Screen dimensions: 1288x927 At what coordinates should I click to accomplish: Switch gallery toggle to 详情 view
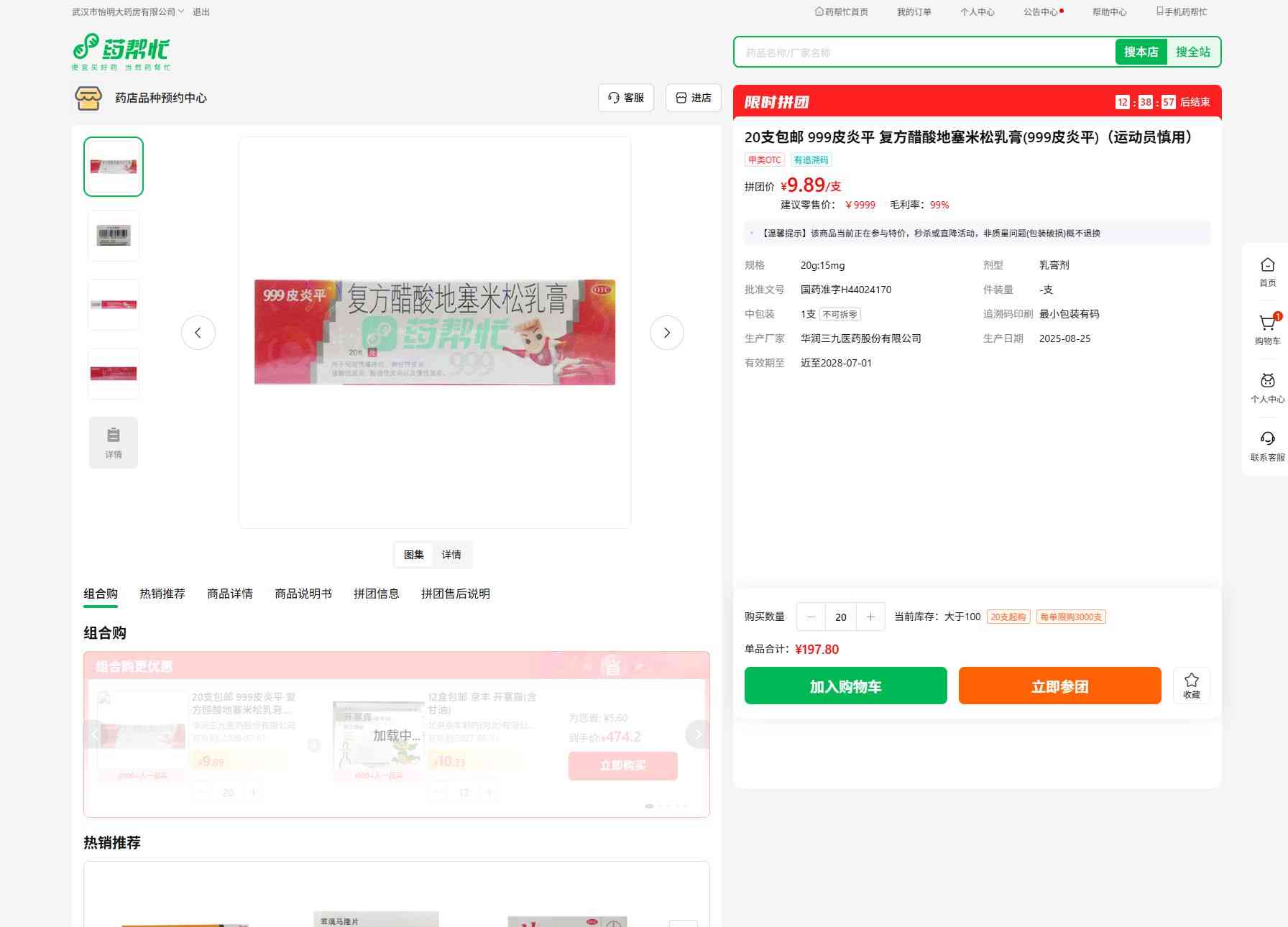pos(451,555)
